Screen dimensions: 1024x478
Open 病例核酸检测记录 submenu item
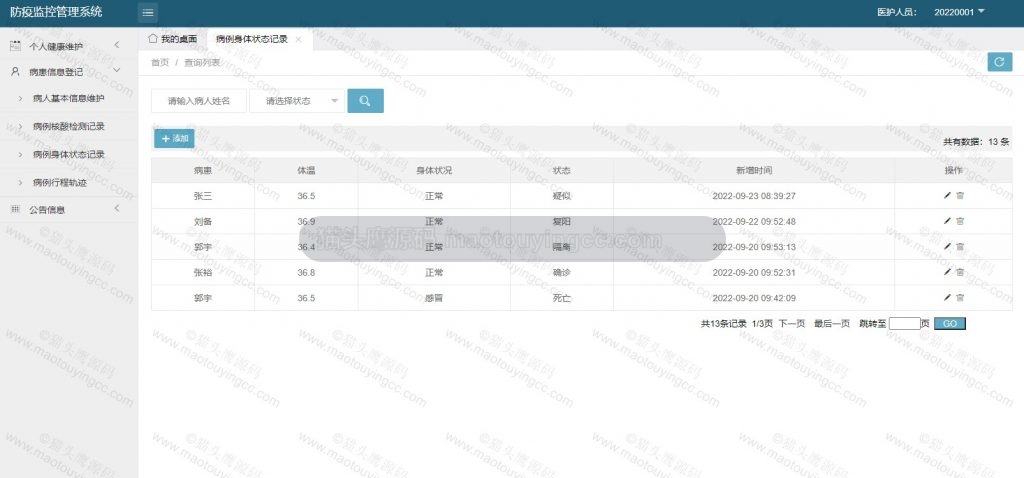point(69,126)
